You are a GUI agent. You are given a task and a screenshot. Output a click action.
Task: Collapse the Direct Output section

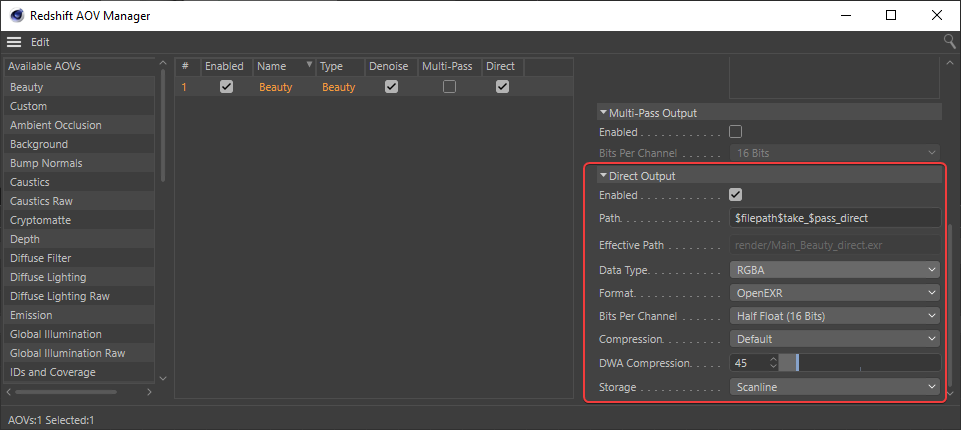pyautogui.click(x=604, y=176)
